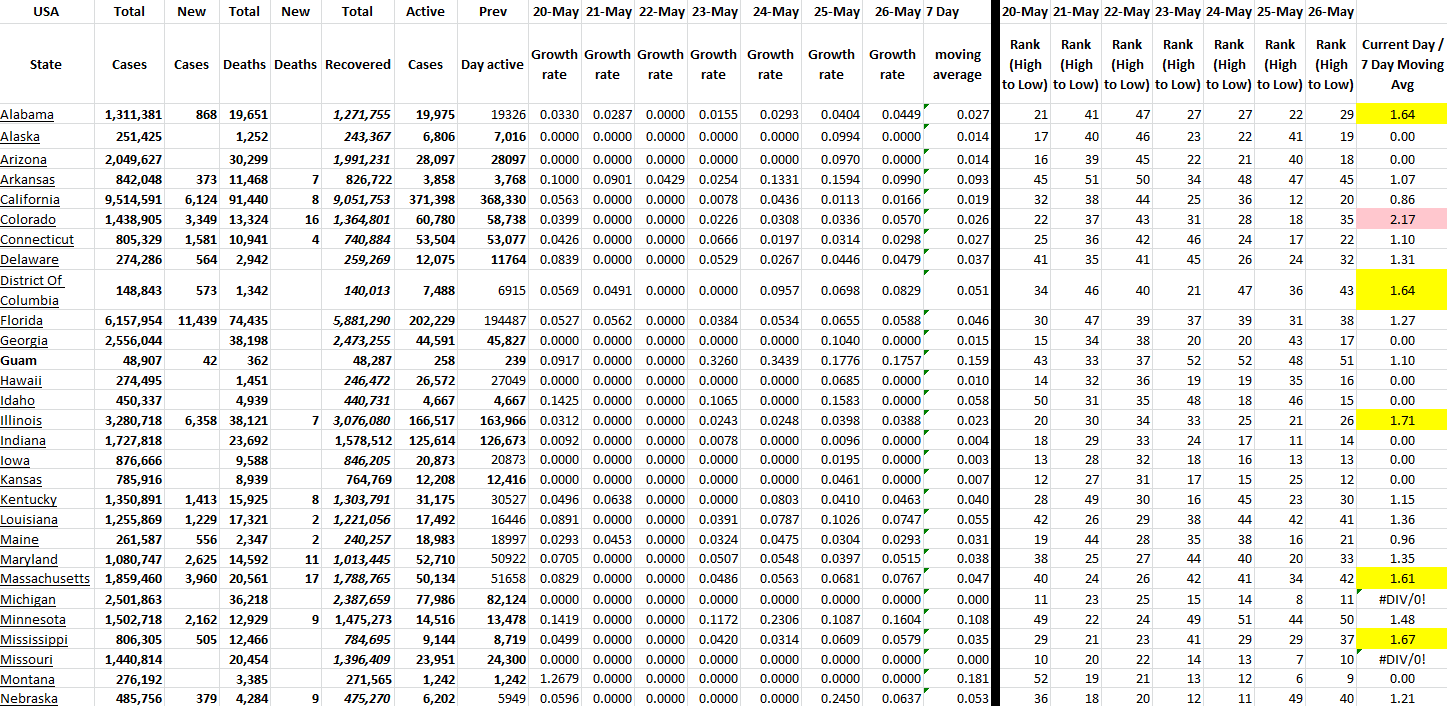Image resolution: width=1447 pixels, height=706 pixels.
Task: Open the Alabama state link
Action: [x=27, y=115]
